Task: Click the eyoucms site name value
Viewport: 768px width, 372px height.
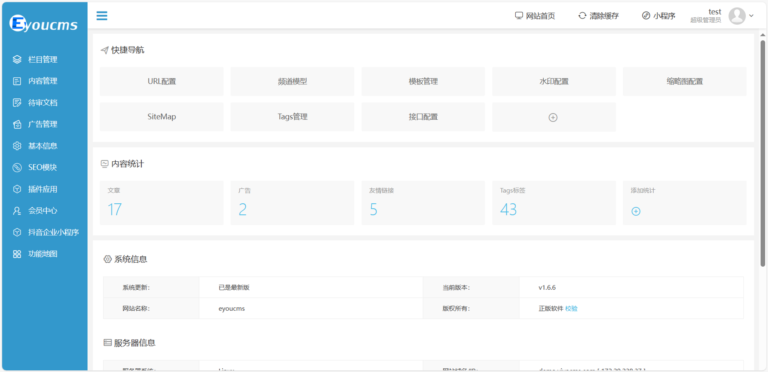Action: [x=232, y=308]
